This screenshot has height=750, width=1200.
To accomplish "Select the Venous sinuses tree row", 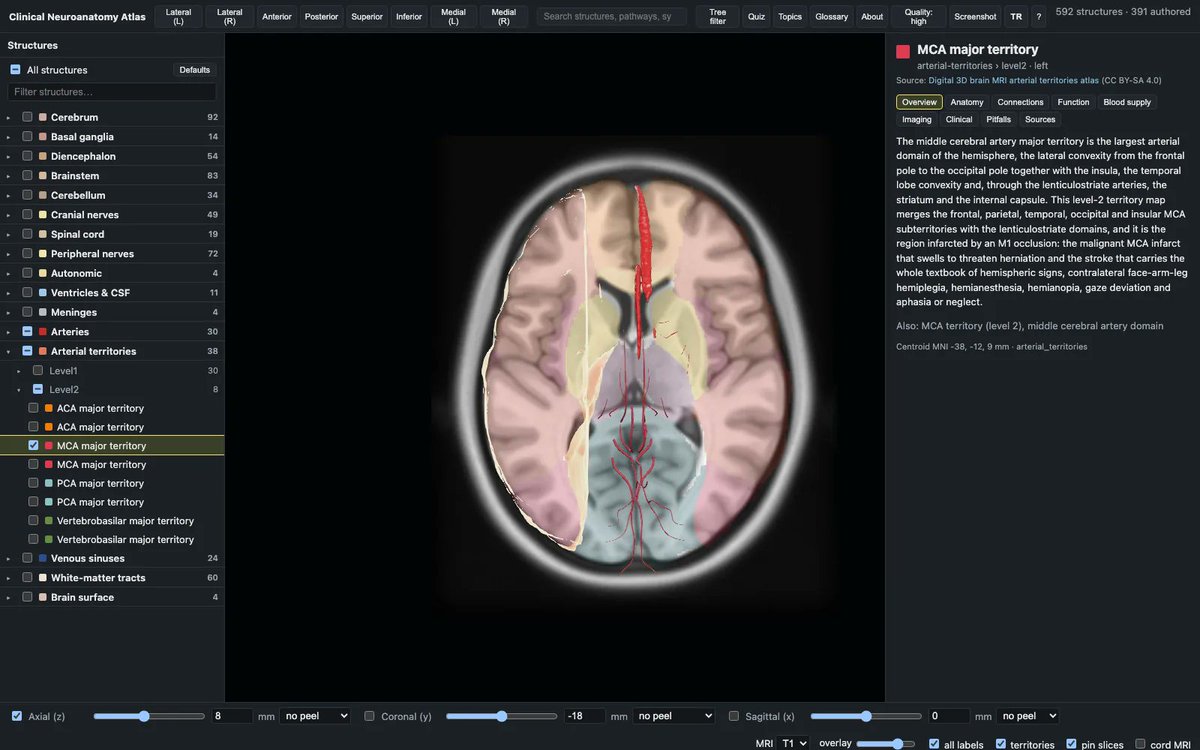I will tap(112, 558).
